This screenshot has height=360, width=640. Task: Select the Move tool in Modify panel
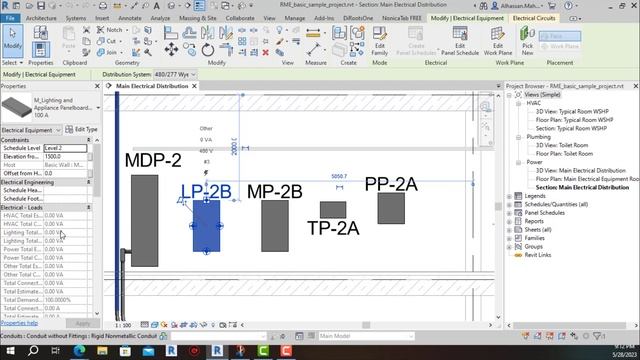171,49
